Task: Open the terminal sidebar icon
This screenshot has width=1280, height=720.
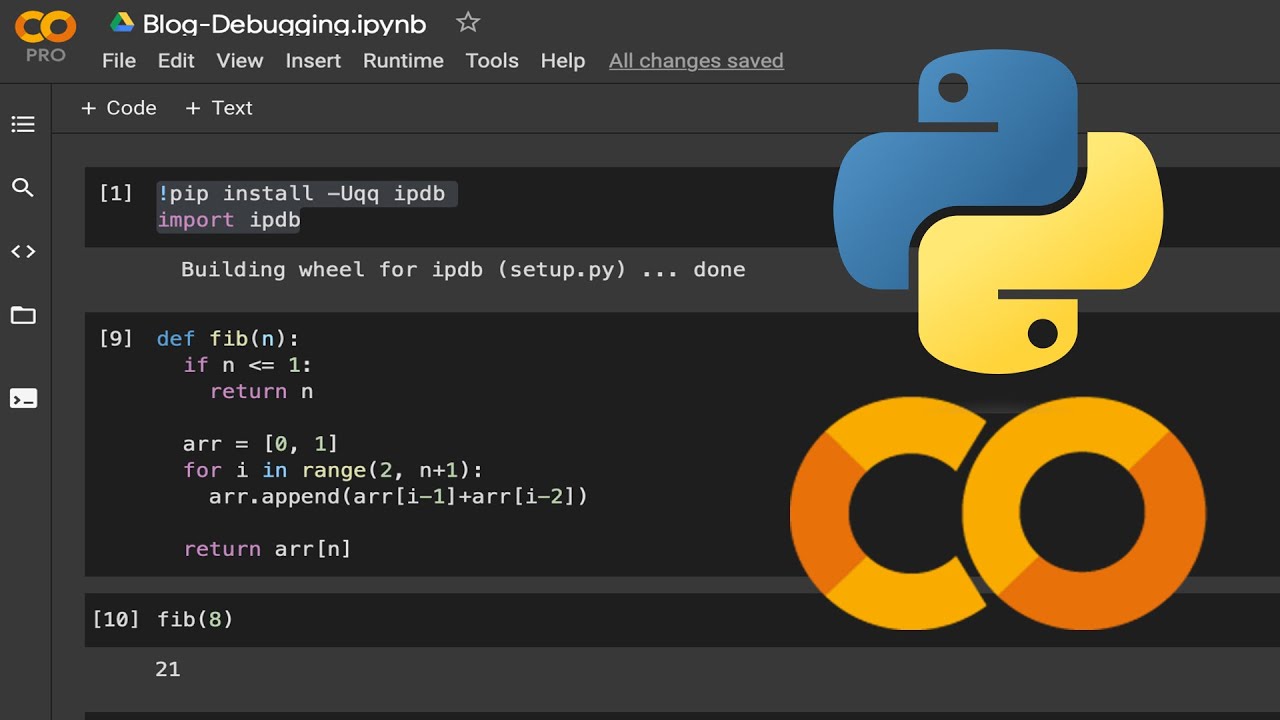Action: pyautogui.click(x=23, y=399)
